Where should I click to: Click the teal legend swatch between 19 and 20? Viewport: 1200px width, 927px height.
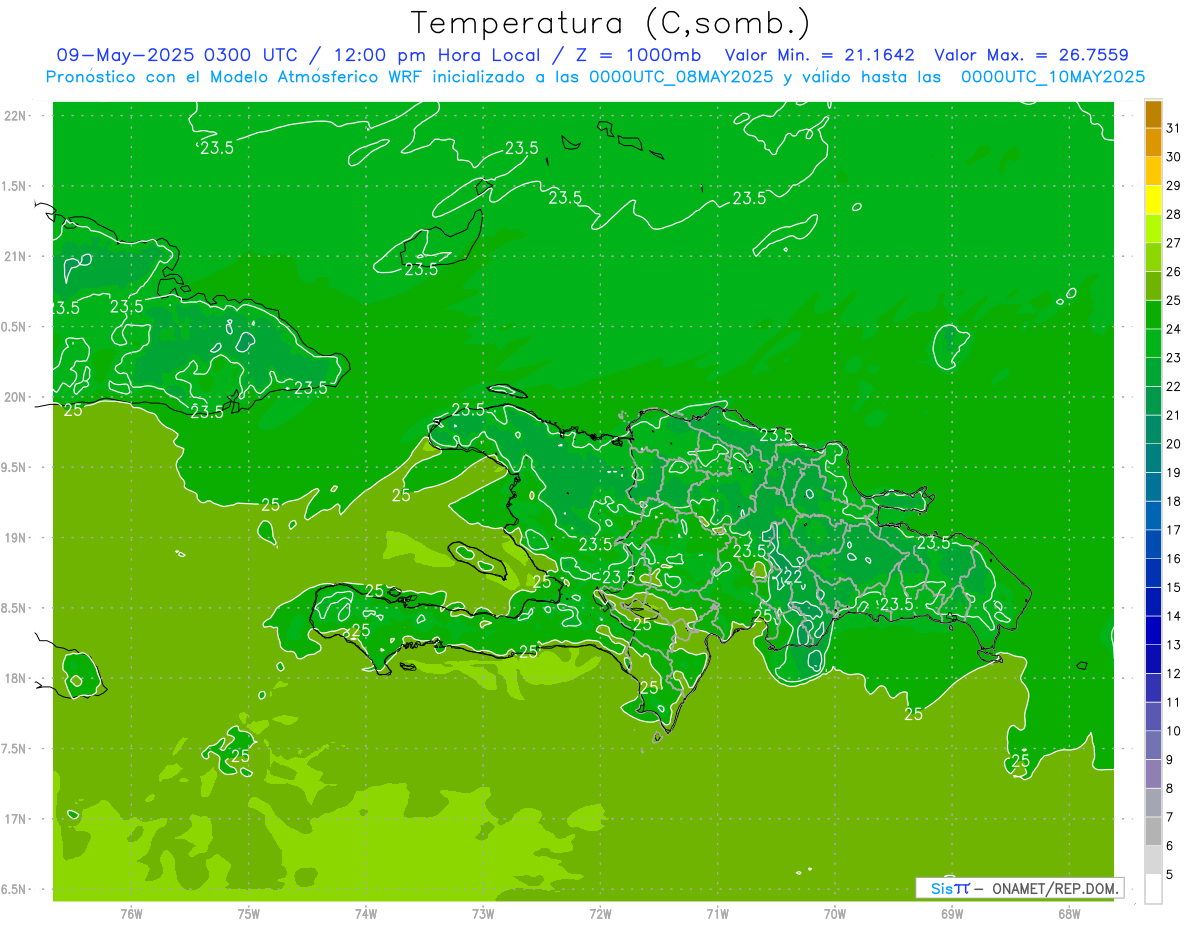pos(1153,458)
